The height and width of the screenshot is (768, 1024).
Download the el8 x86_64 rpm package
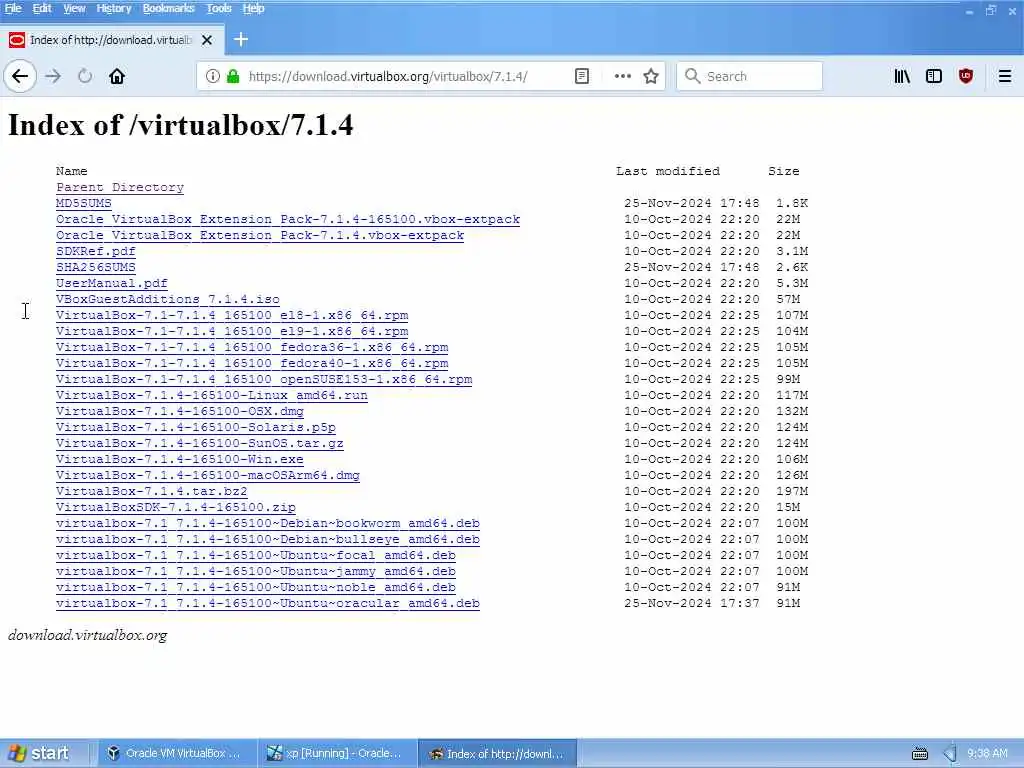(x=232, y=315)
